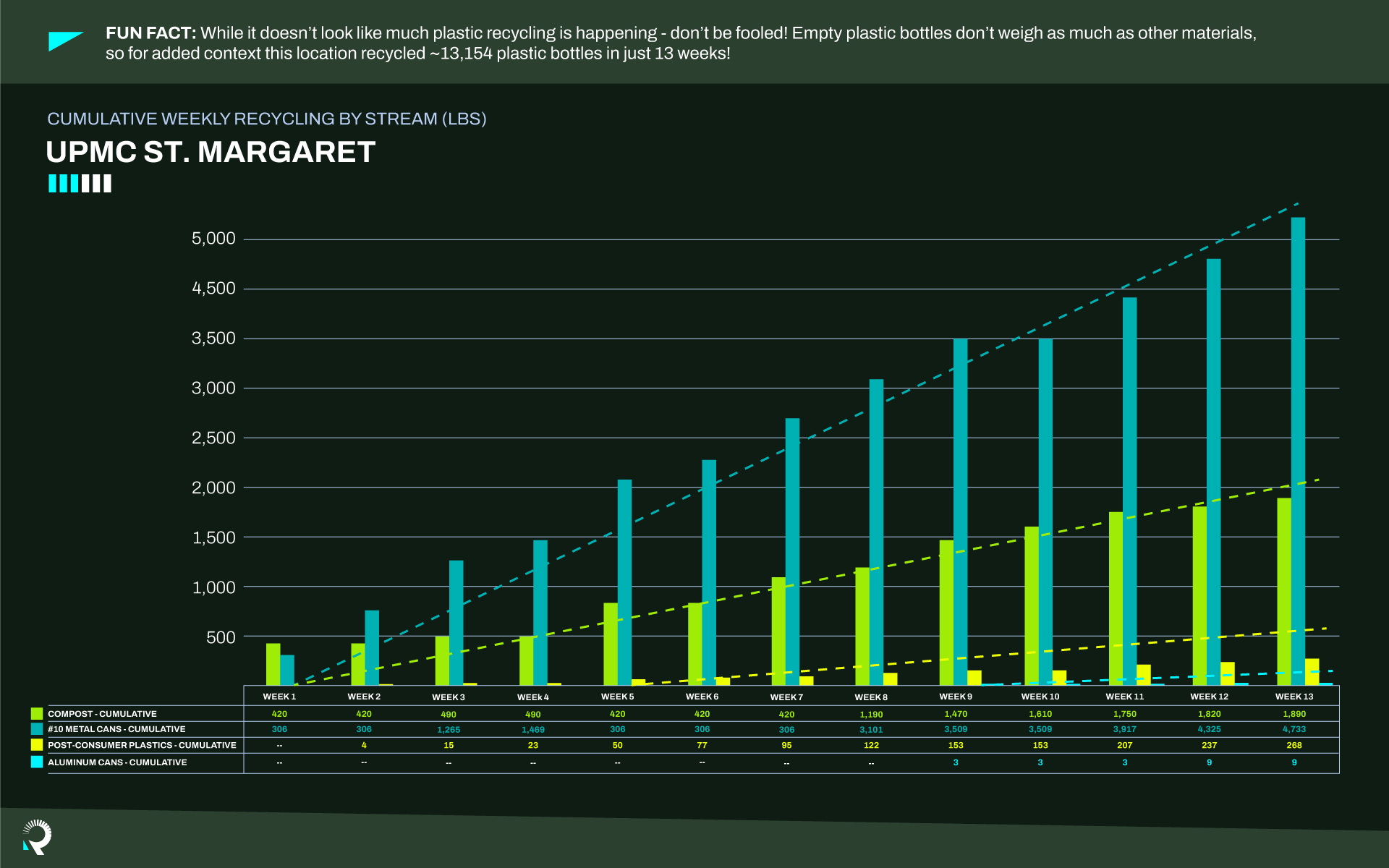Click the bold FUN FACT: label
Screen dimensions: 1389x868
point(150,33)
